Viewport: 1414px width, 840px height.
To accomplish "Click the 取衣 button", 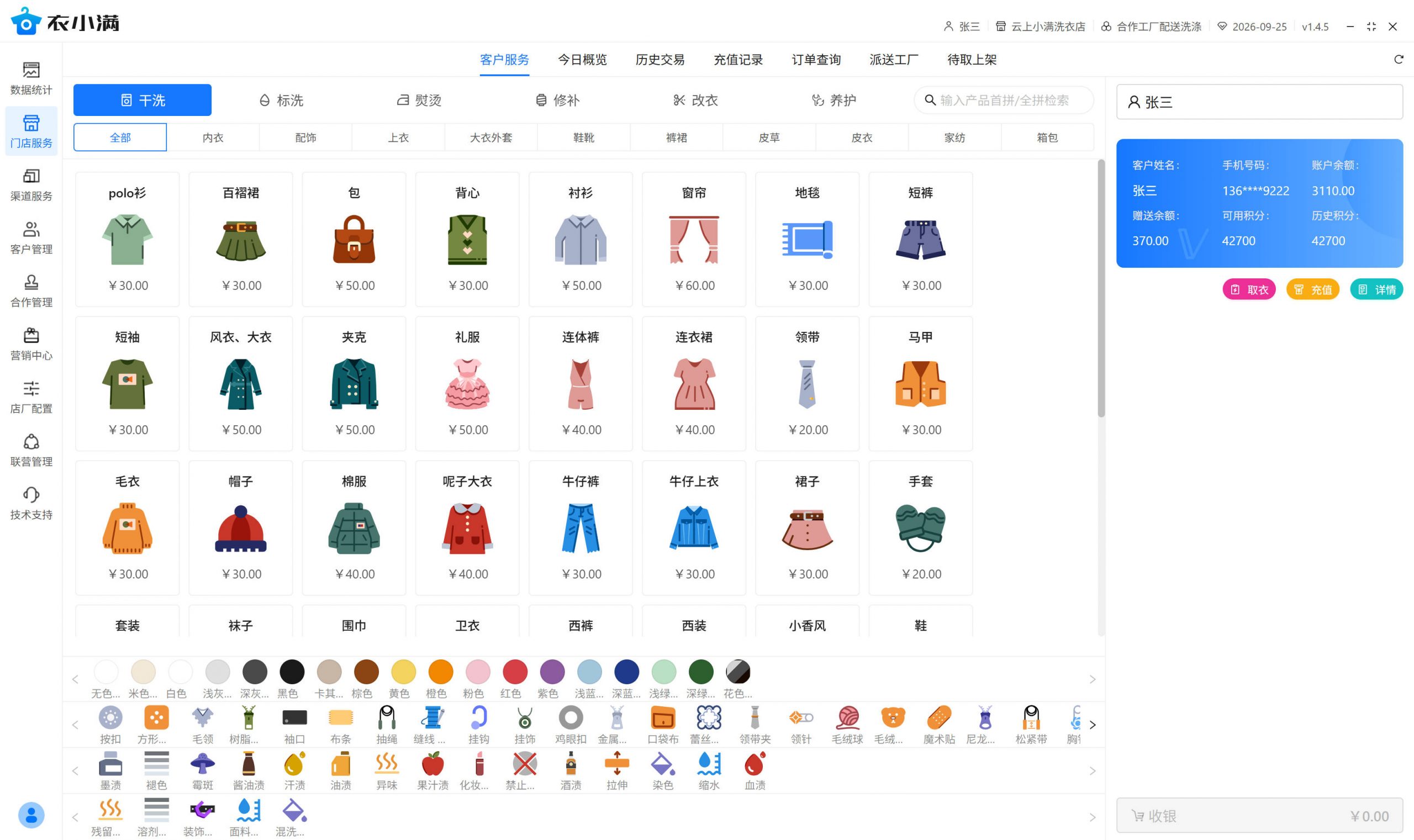I will tap(1249, 289).
